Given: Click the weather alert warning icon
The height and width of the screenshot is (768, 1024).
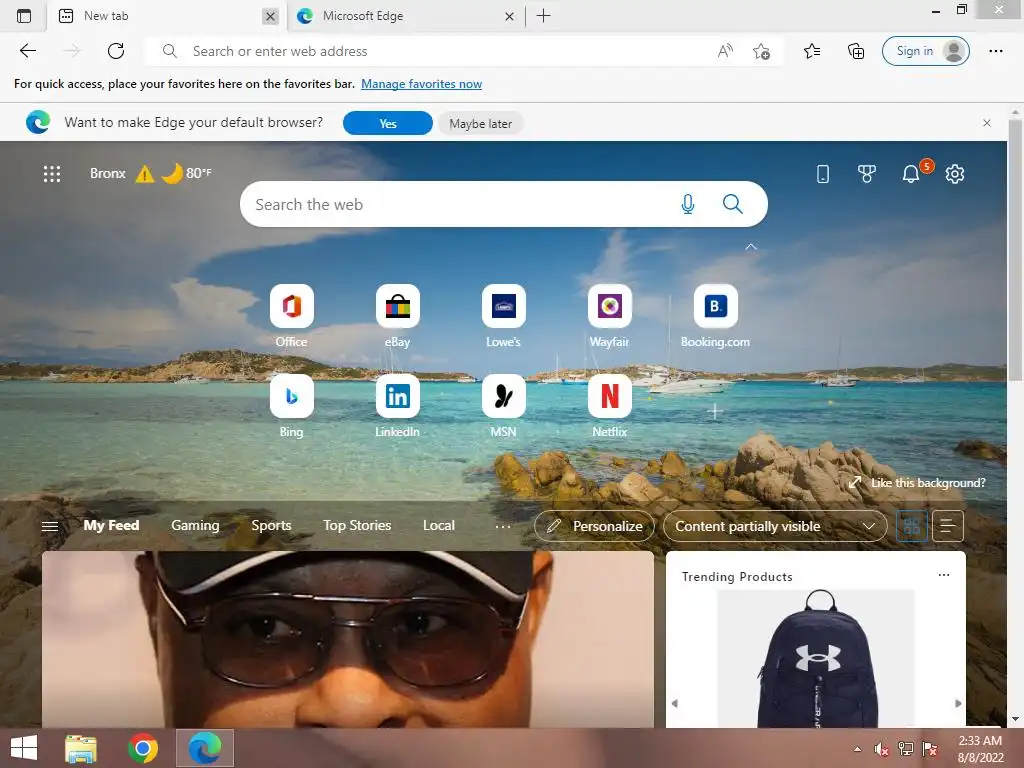Looking at the screenshot, I should (x=144, y=174).
